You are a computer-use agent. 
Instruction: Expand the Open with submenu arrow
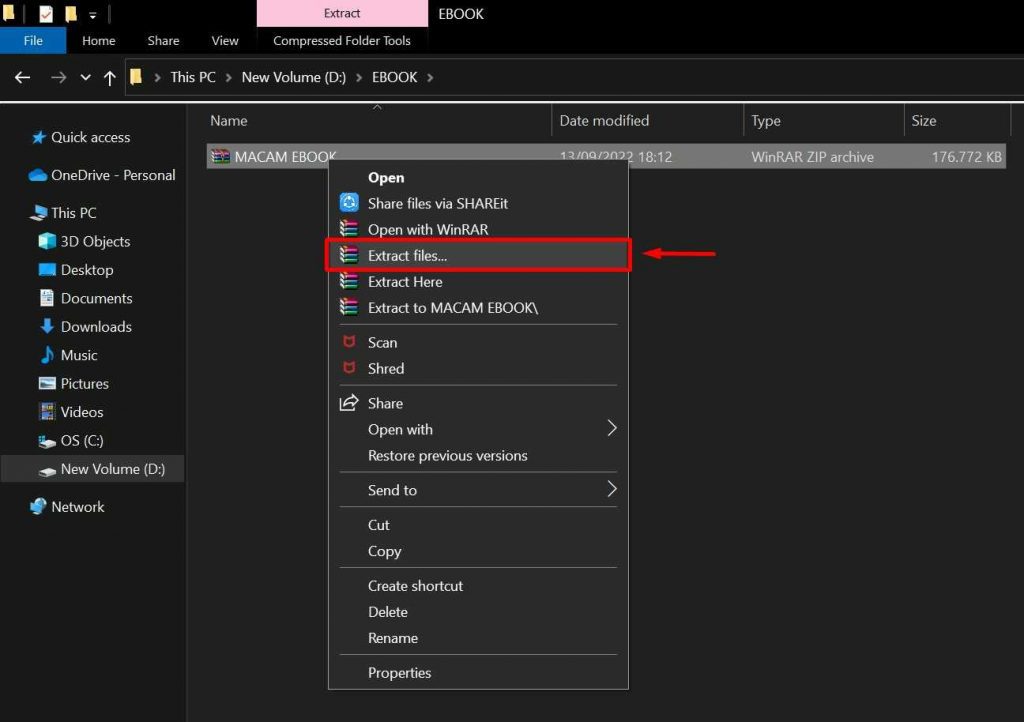click(x=612, y=429)
